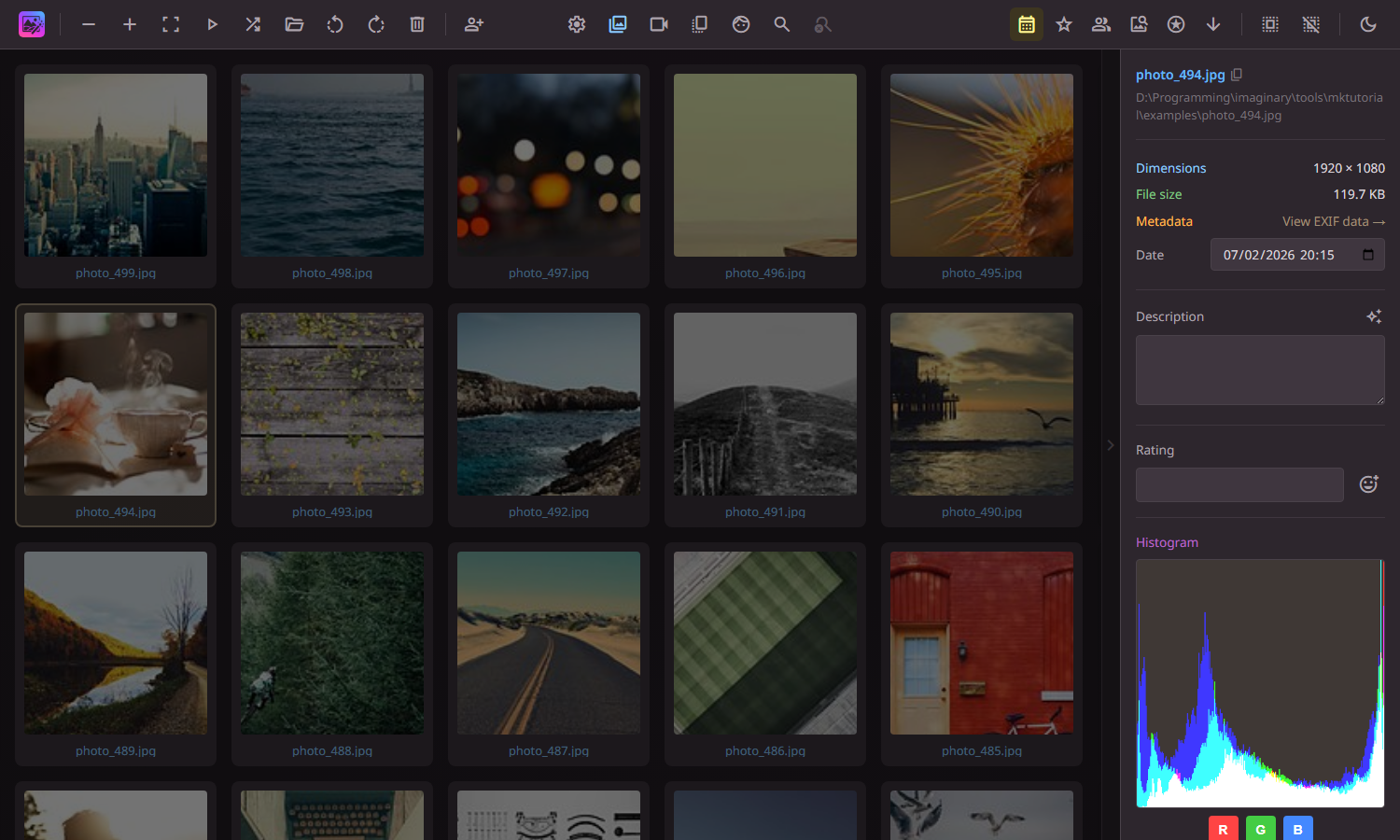Open the rating emoji selector
Screen dimensions: 1400x840
(1368, 484)
